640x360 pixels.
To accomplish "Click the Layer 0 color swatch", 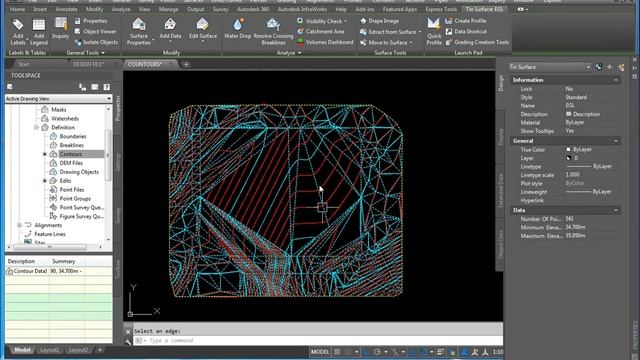I will point(568,158).
